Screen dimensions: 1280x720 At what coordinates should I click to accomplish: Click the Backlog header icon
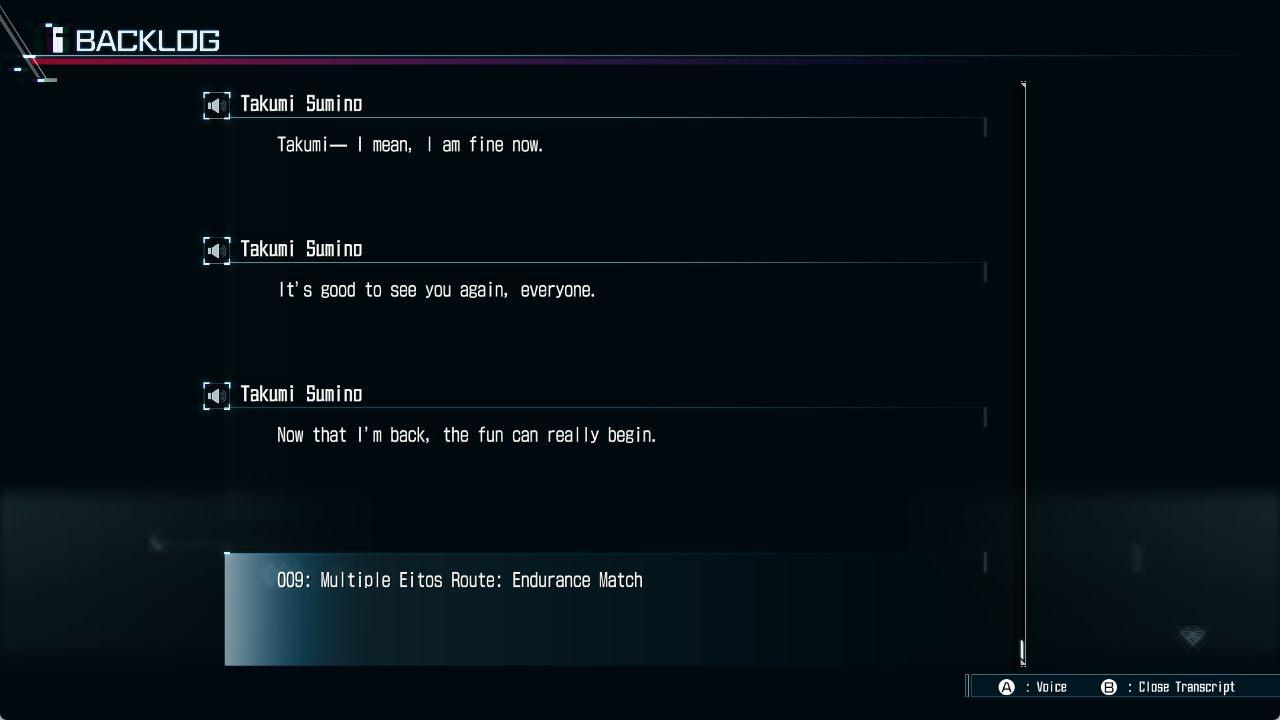(x=57, y=39)
